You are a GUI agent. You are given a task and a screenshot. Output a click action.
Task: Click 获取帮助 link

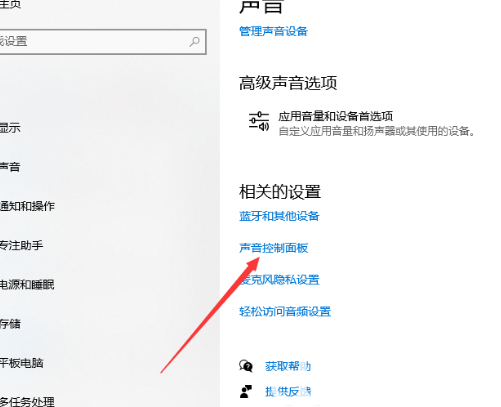(x=288, y=366)
